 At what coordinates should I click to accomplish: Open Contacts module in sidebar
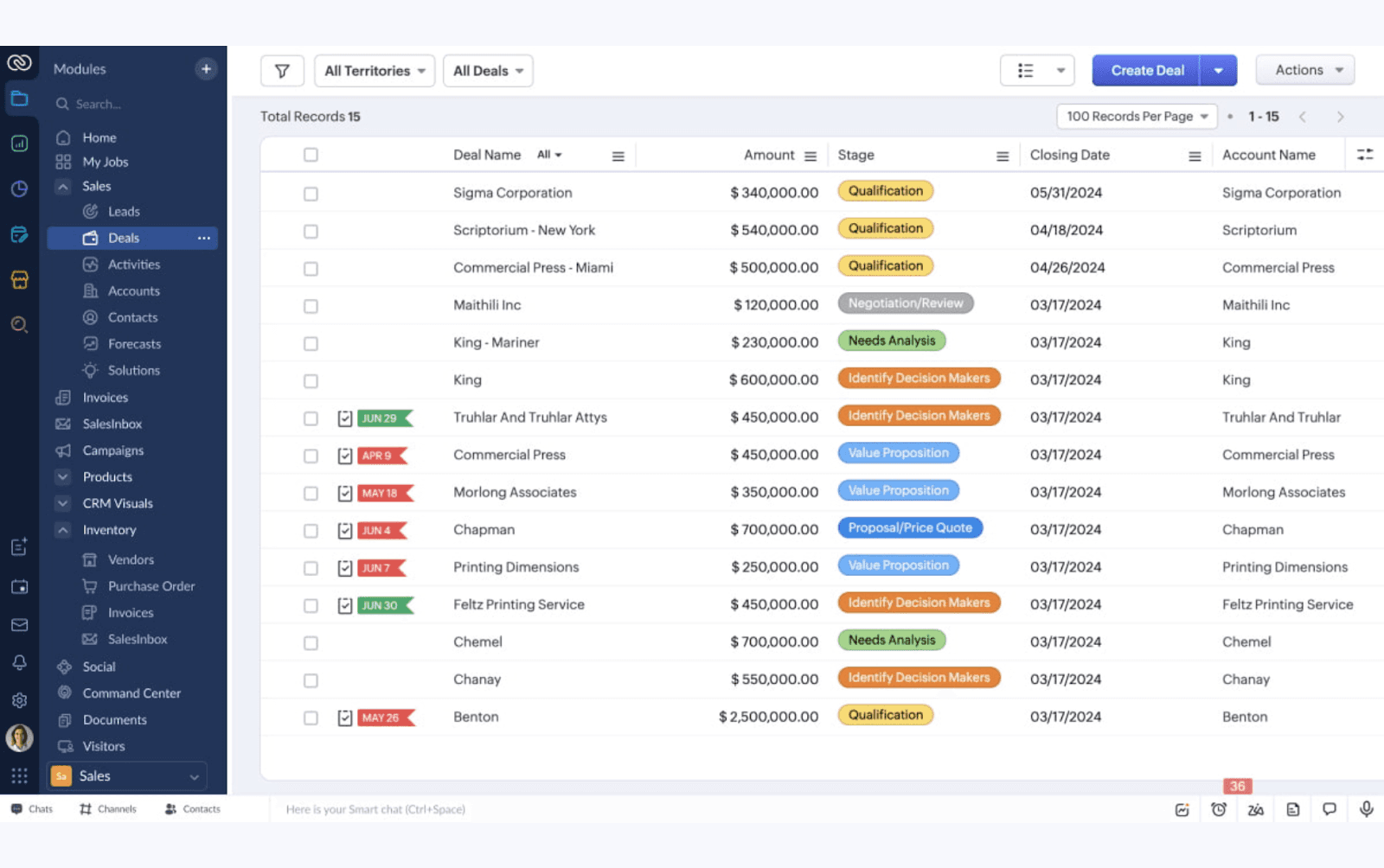tap(120, 317)
